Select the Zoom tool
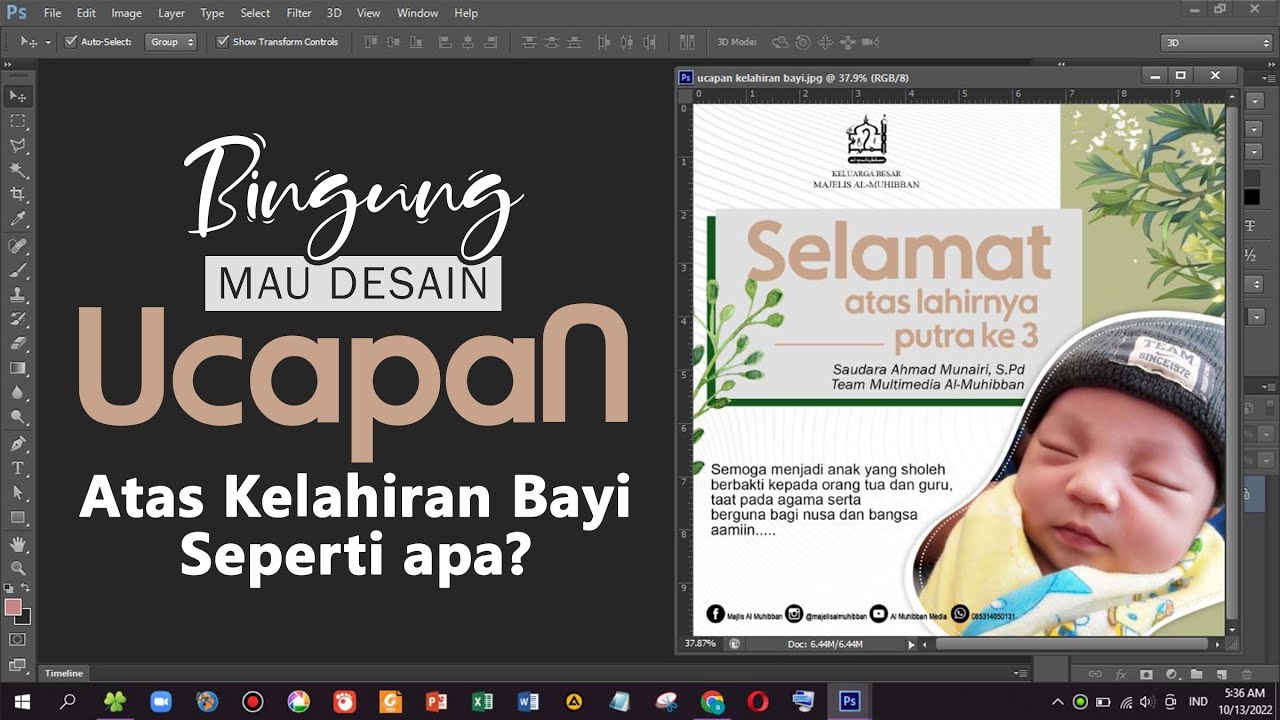This screenshot has height=720, width=1280. click(x=18, y=568)
